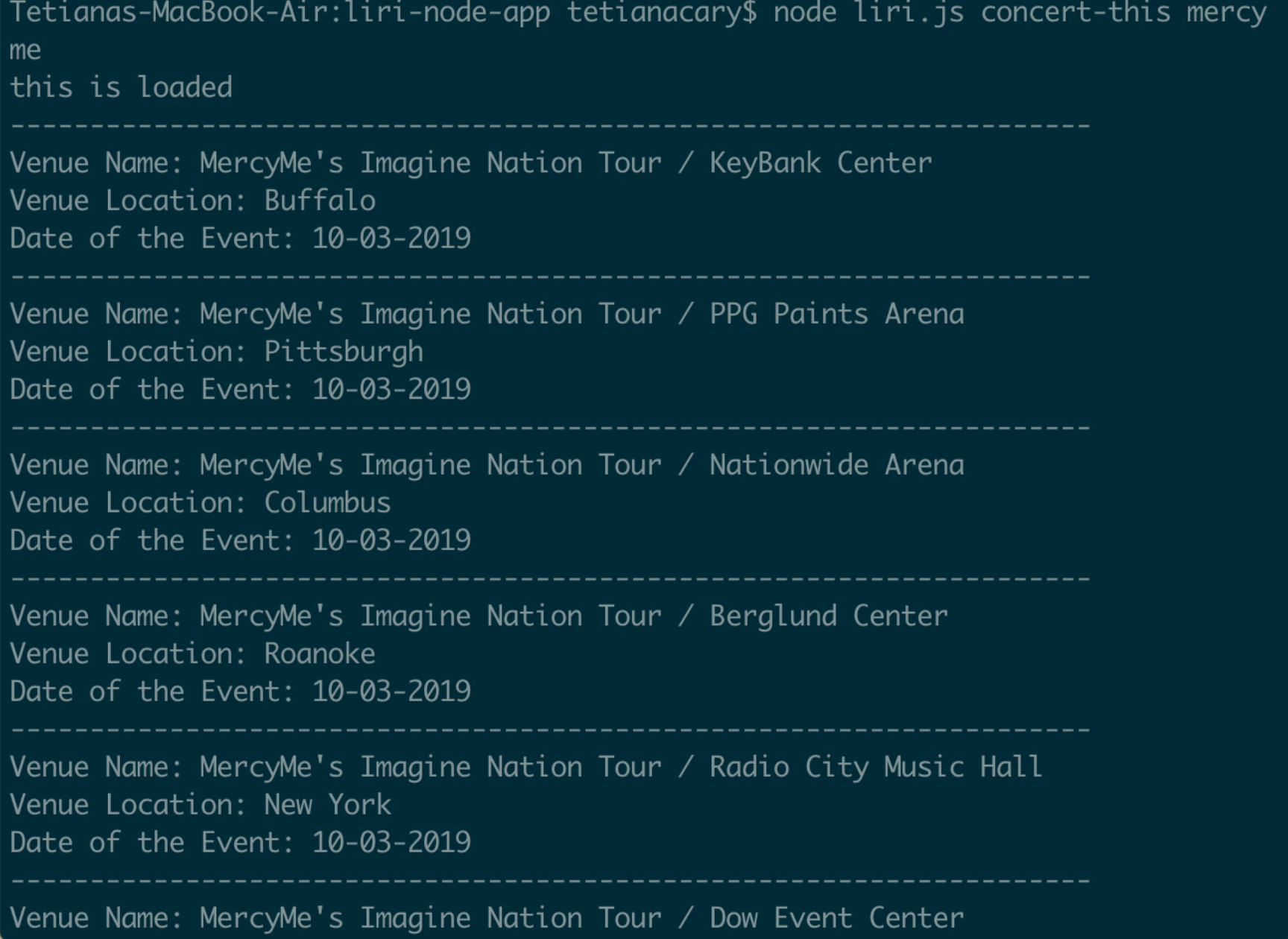Select the Radio City Music Hall line
This screenshot has height=939, width=1288.
526,768
